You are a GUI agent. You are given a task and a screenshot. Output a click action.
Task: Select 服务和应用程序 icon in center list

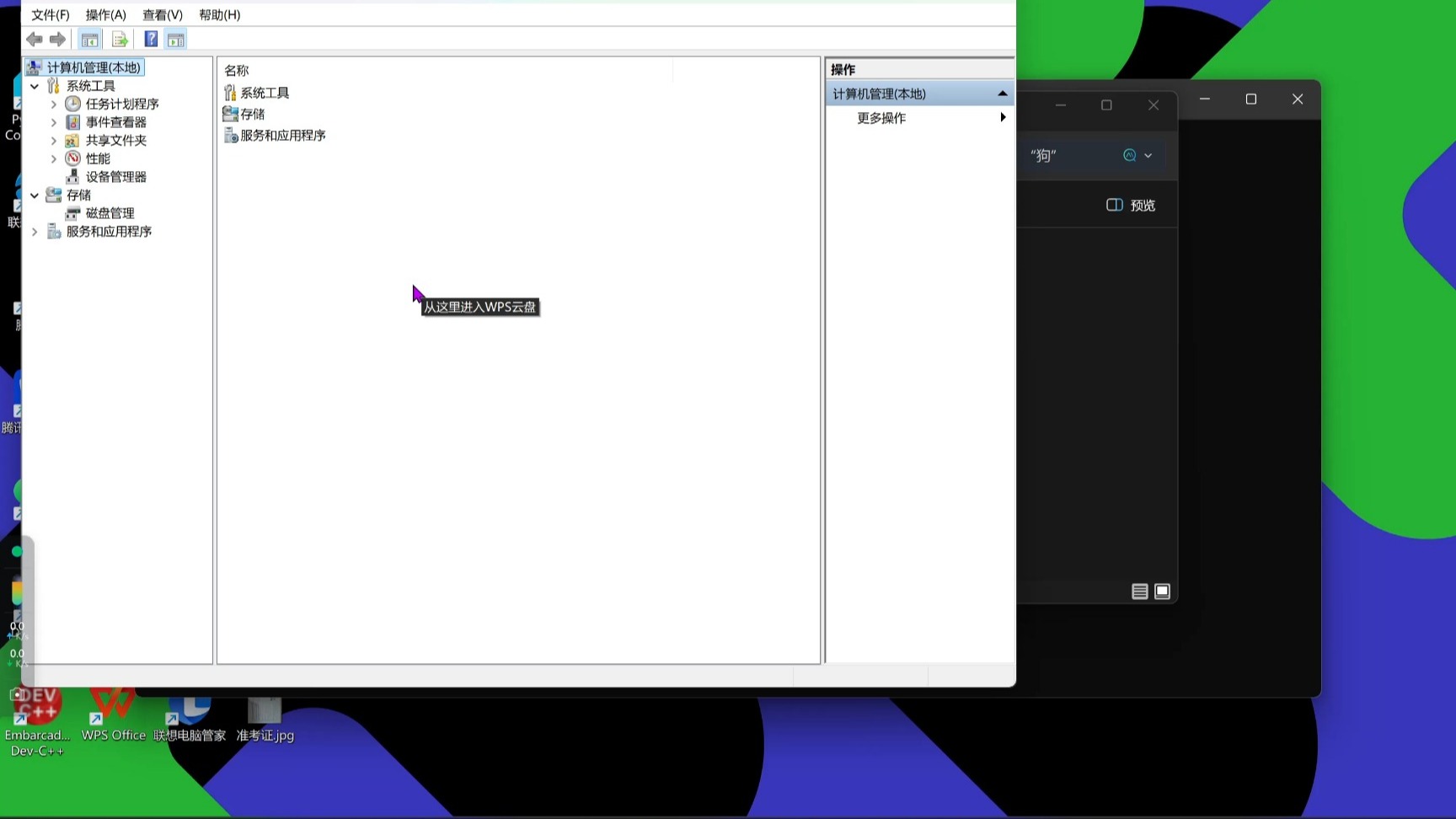230,135
